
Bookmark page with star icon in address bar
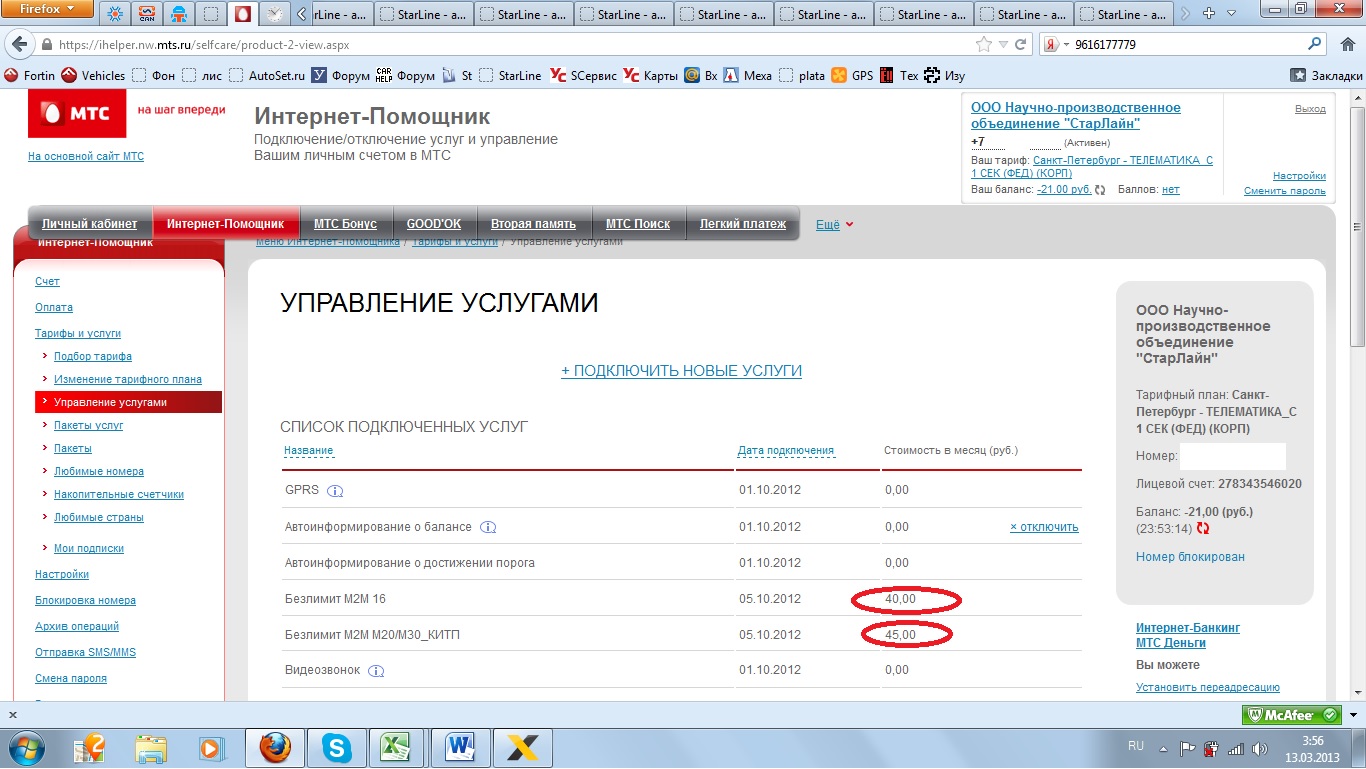[x=985, y=45]
